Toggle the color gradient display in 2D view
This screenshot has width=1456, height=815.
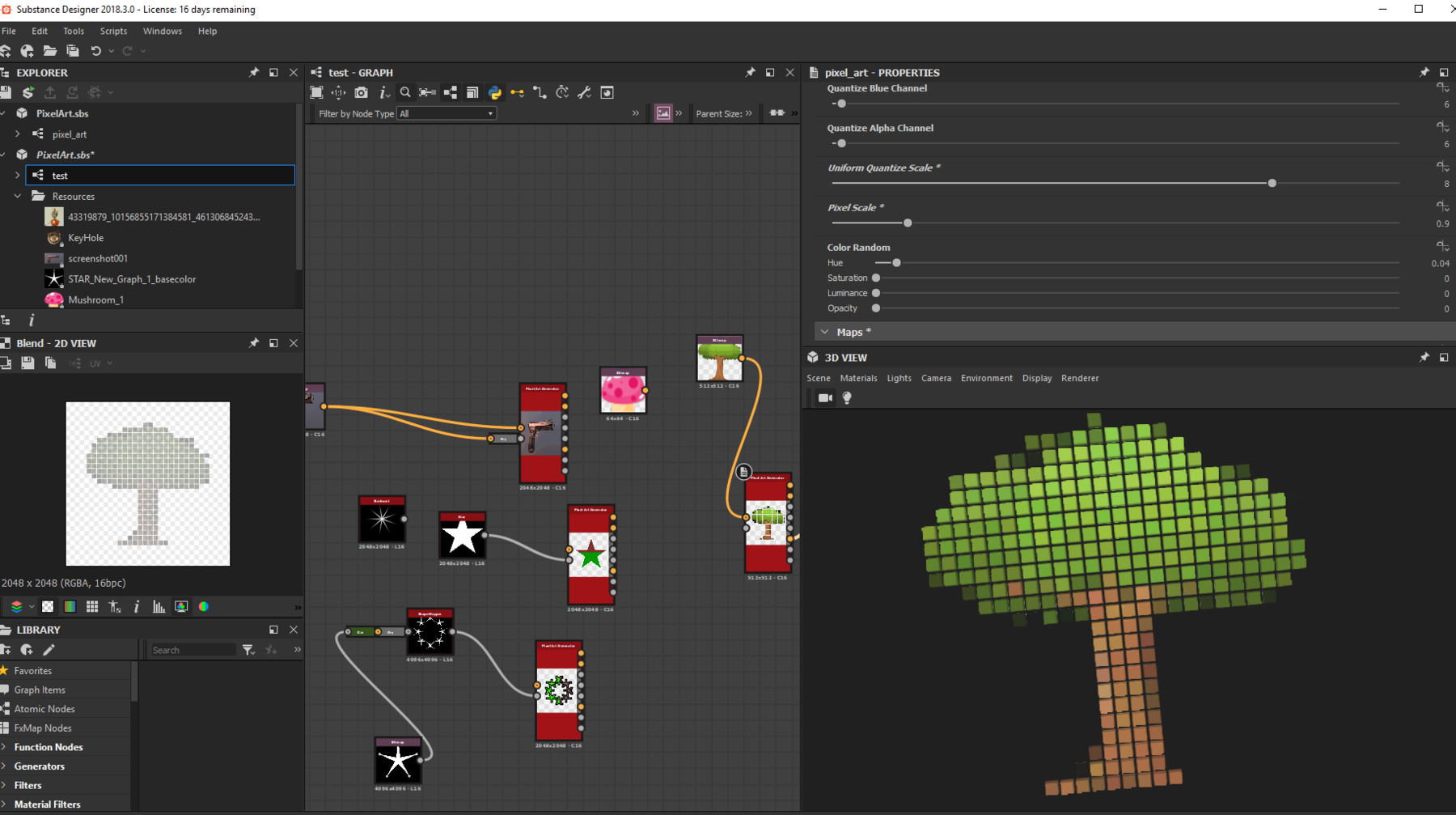pos(70,606)
